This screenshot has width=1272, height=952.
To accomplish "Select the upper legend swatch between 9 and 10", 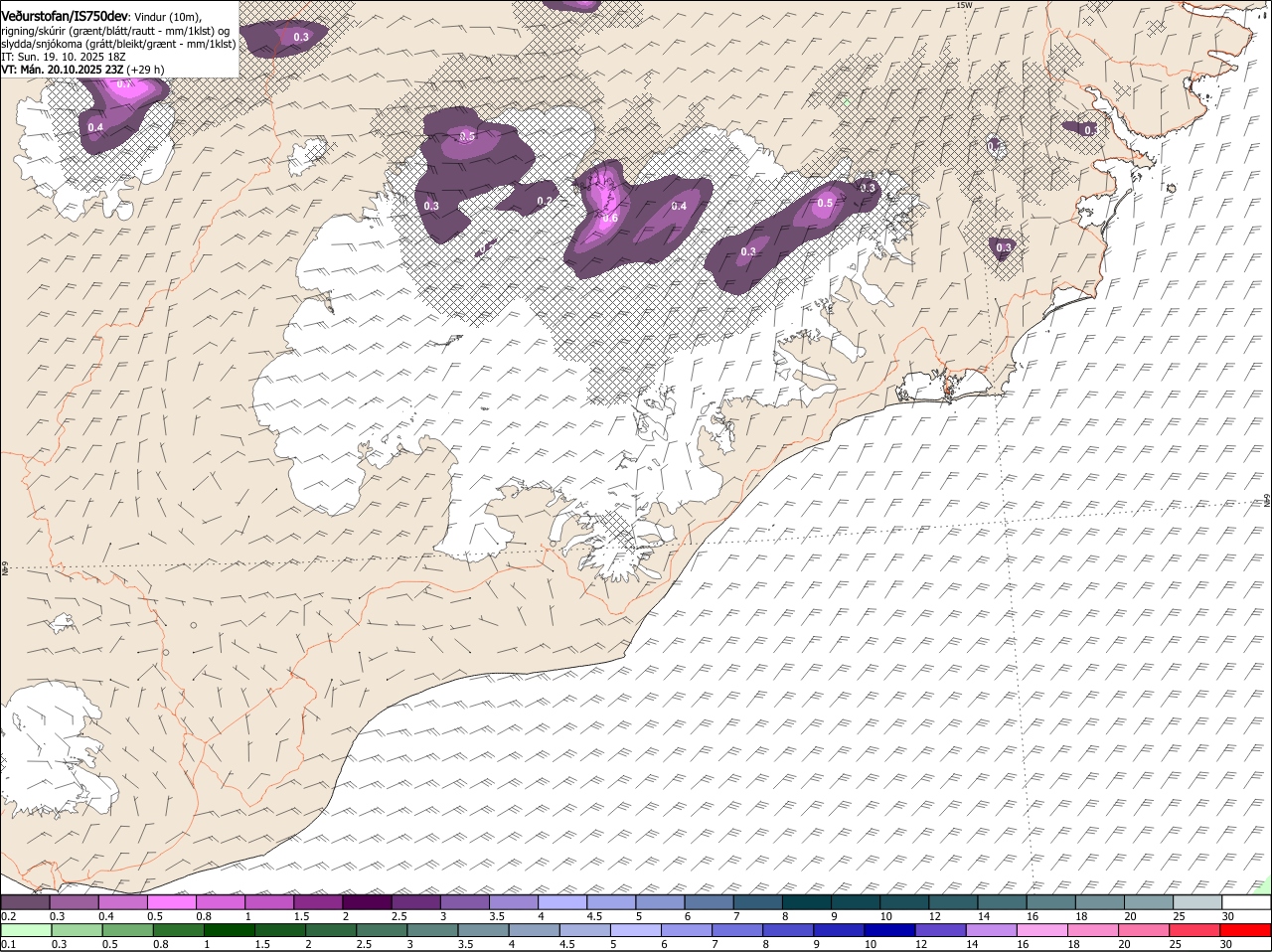I will coord(856,902).
